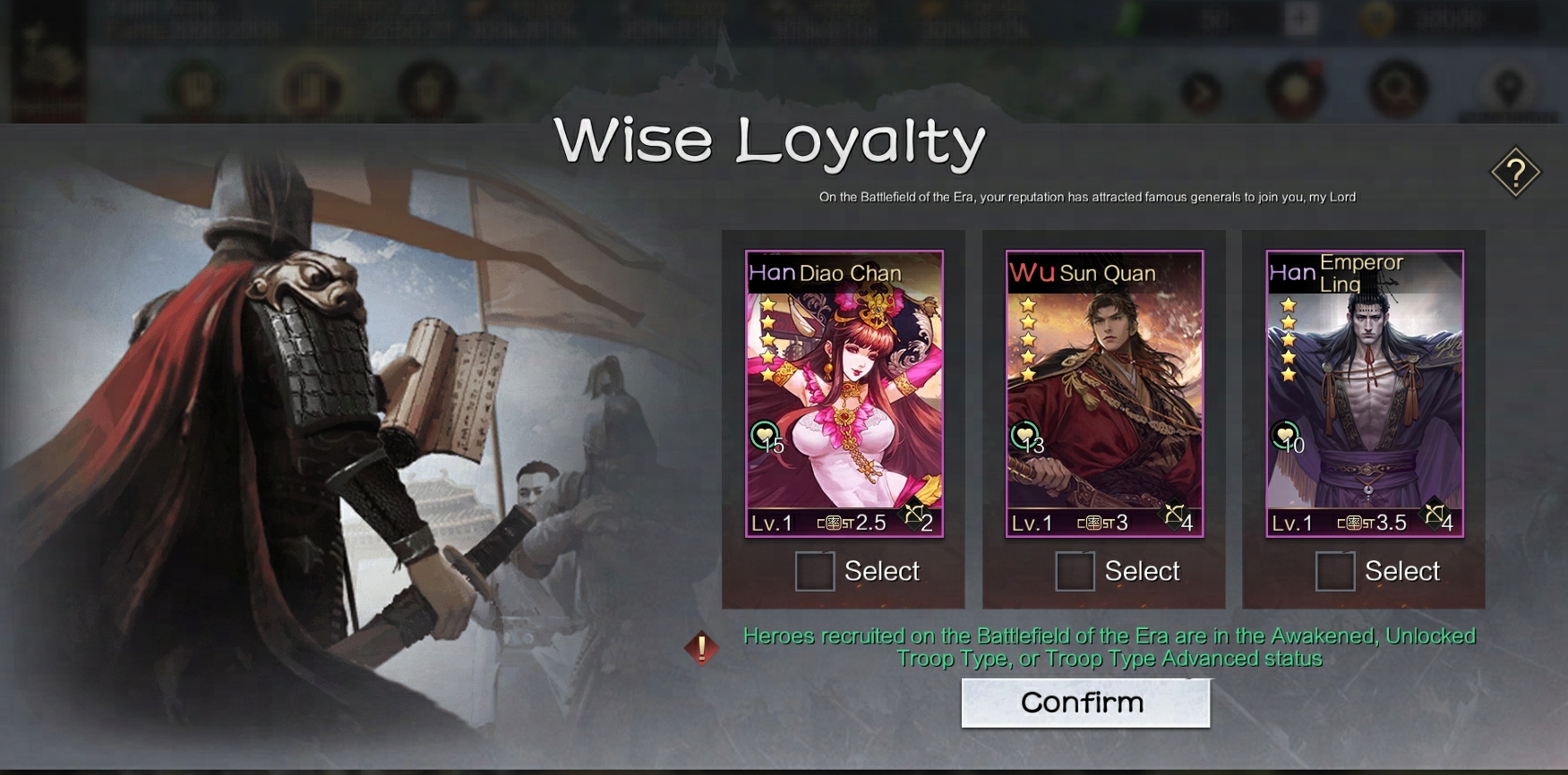This screenshot has width=1568, height=775.
Task: Tick the Select checkbox under Emperor Ling
Action: coord(1335,571)
